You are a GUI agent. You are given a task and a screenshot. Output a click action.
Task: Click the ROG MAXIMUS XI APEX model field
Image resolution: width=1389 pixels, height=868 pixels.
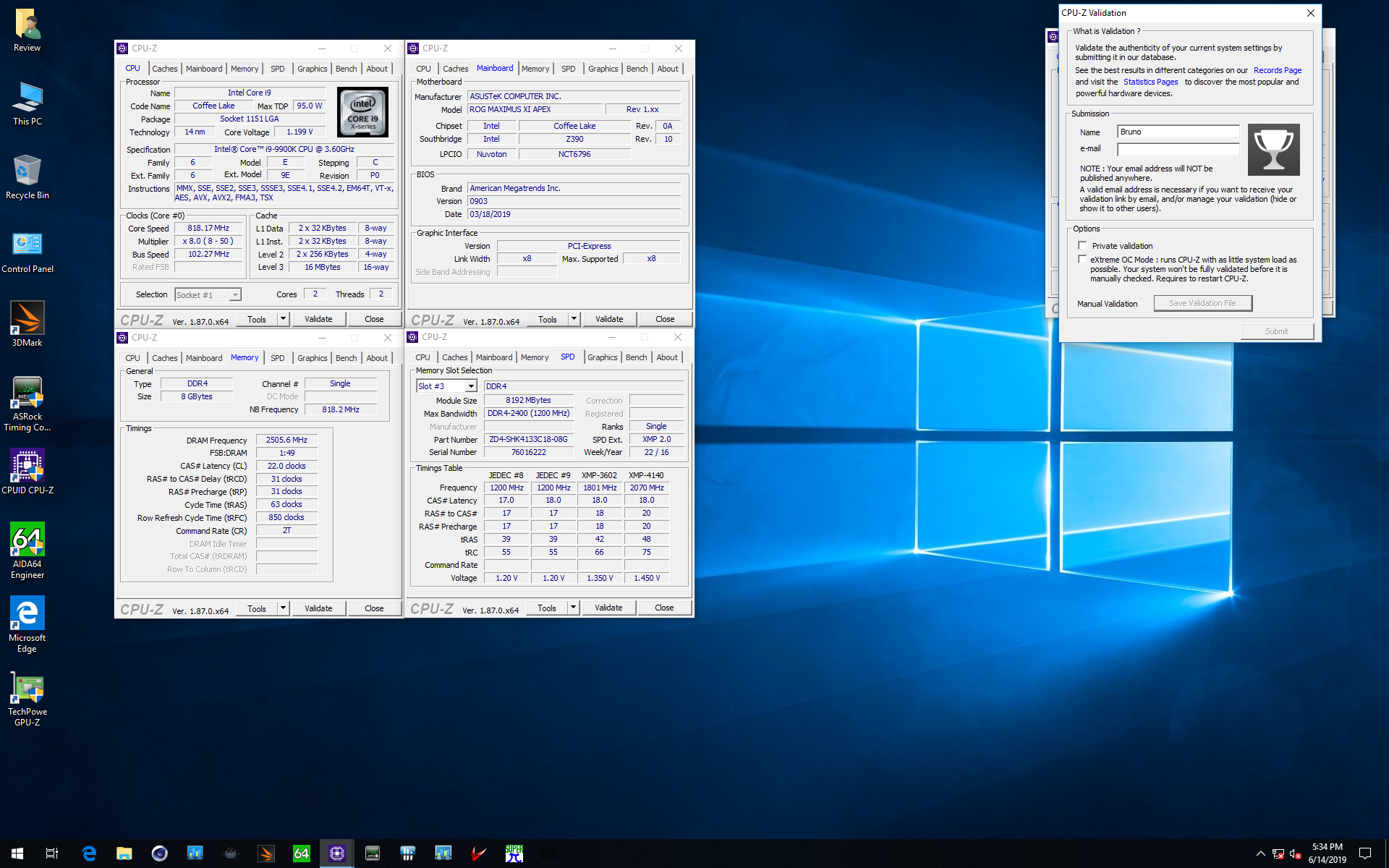[535, 109]
